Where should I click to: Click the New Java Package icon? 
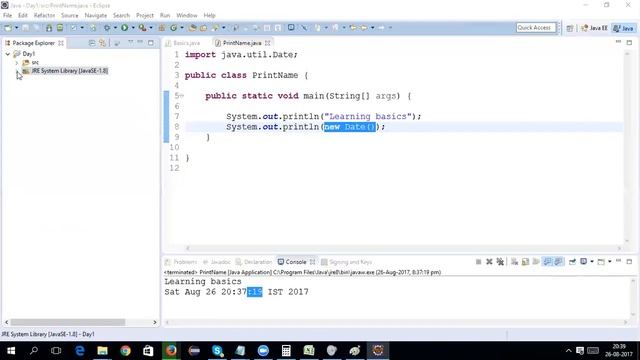(x=162, y=28)
